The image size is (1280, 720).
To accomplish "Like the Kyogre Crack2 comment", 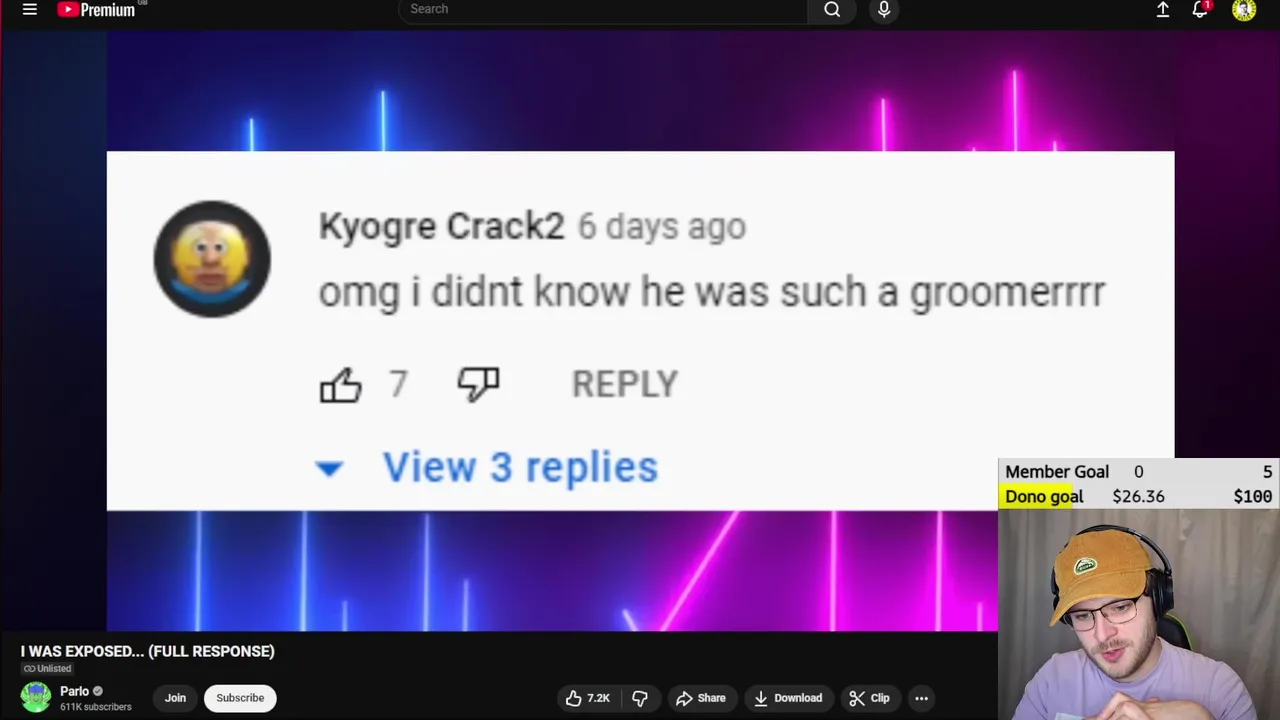I will click(x=341, y=385).
